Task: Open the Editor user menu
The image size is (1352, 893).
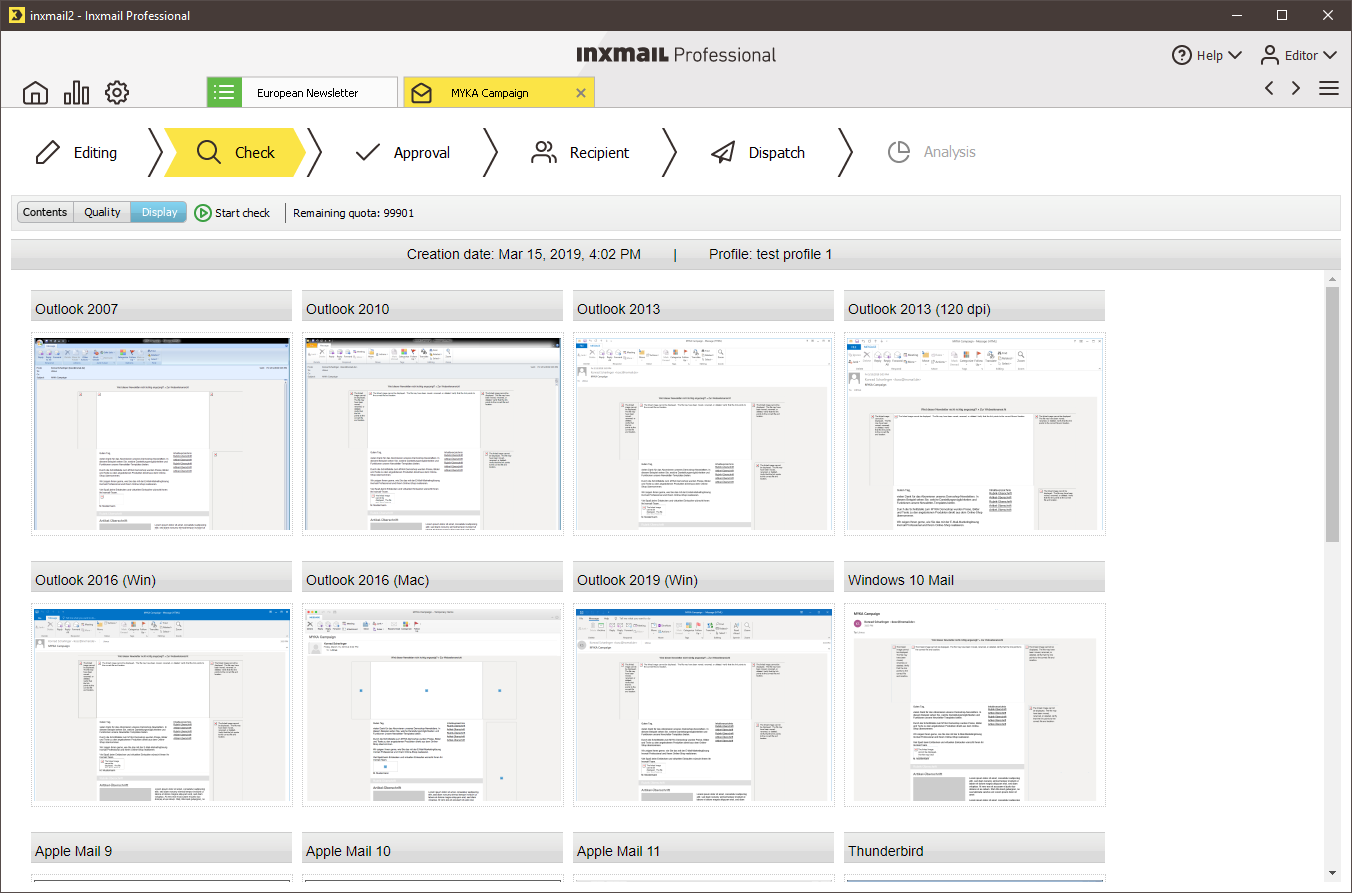Action: 1298,55
